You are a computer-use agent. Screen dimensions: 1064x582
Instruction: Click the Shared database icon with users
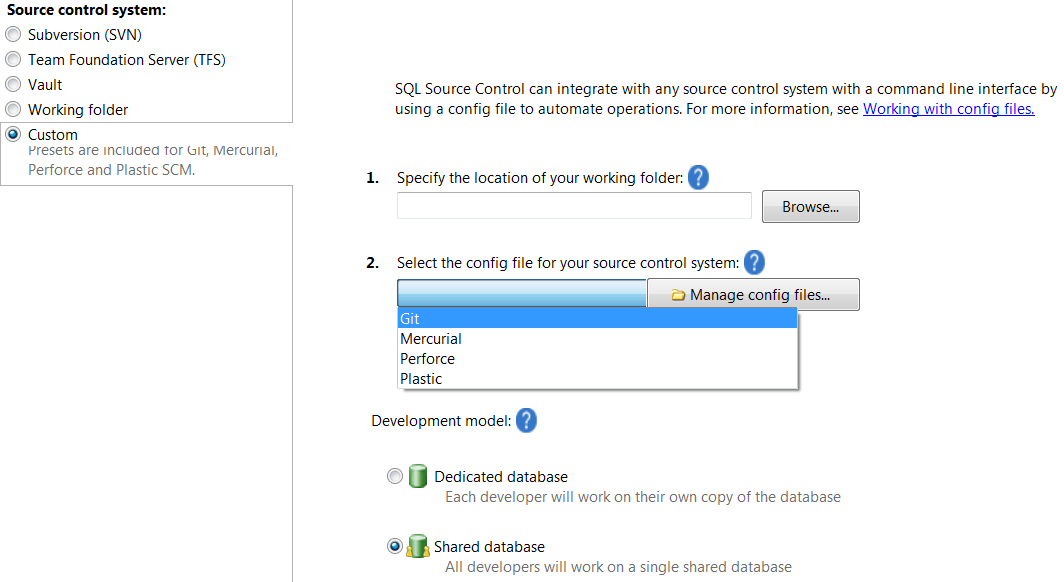(417, 546)
